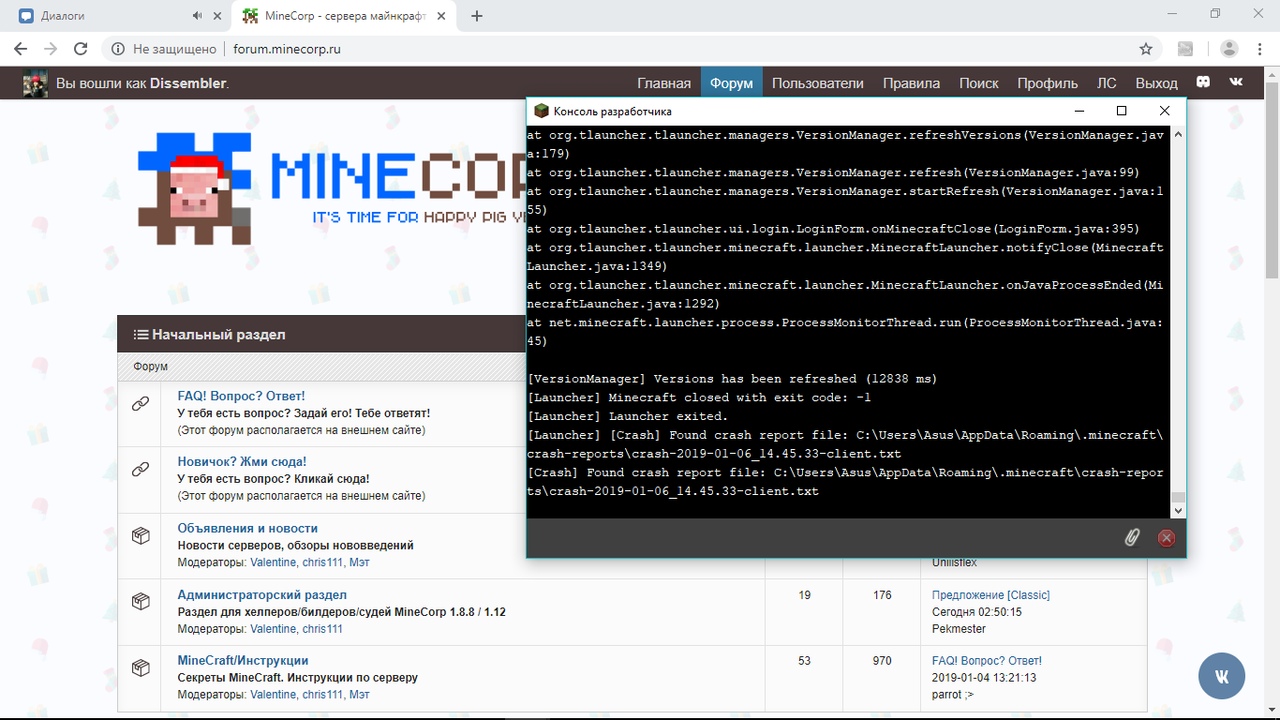Open Chrome profile avatar icon
1280x720 pixels.
(1230, 49)
